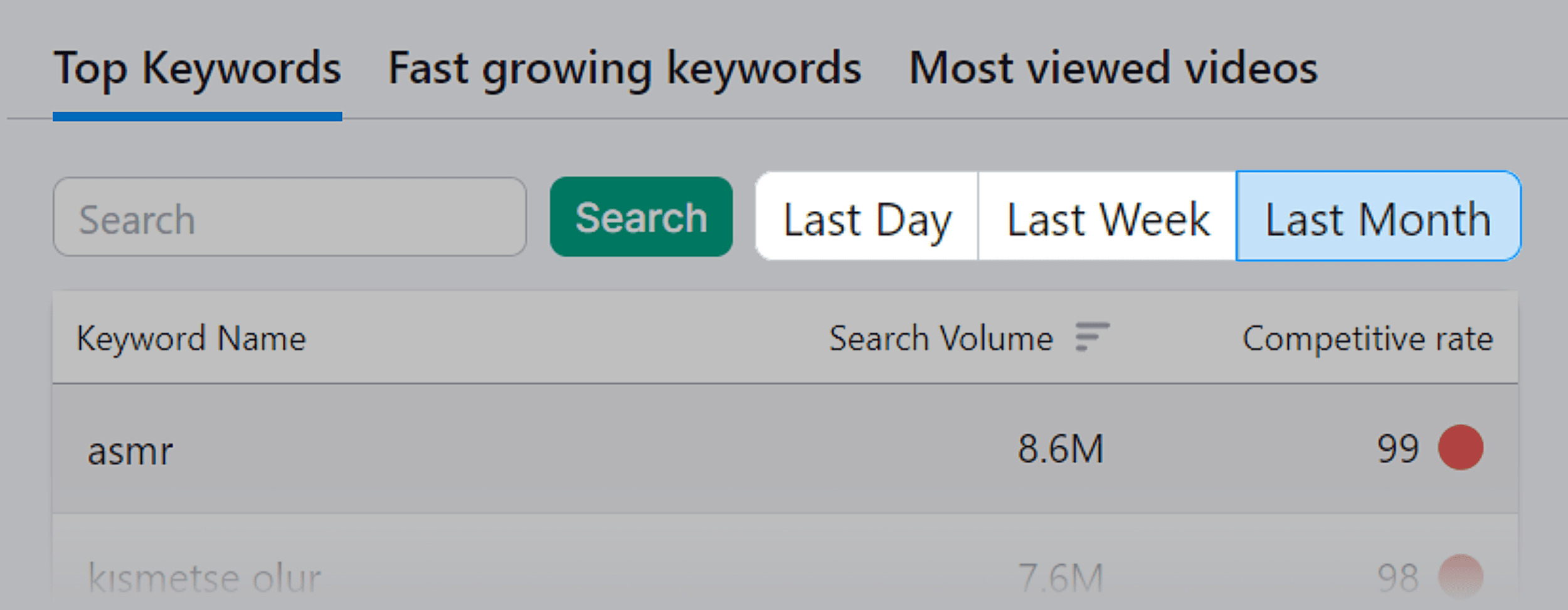
Task: Select the Last Day time filter
Action: [868, 219]
